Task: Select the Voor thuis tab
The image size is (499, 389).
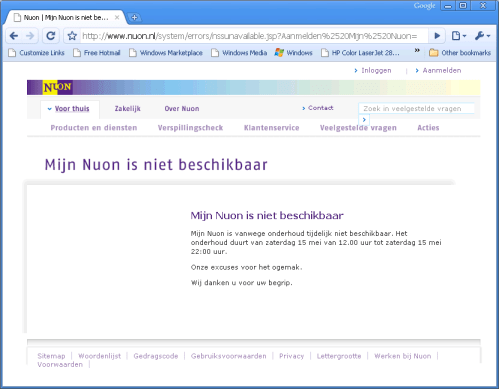Action: (69, 109)
